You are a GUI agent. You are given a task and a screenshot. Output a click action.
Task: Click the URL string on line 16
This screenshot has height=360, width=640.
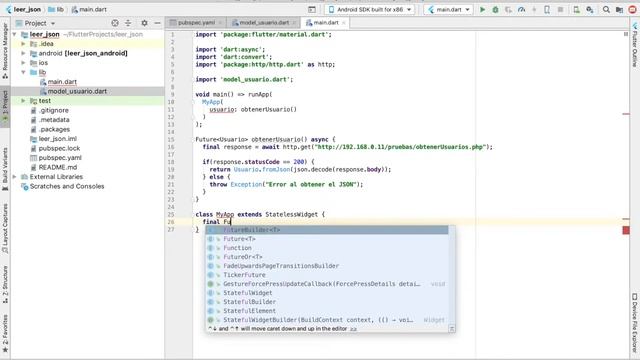[x=401, y=147]
